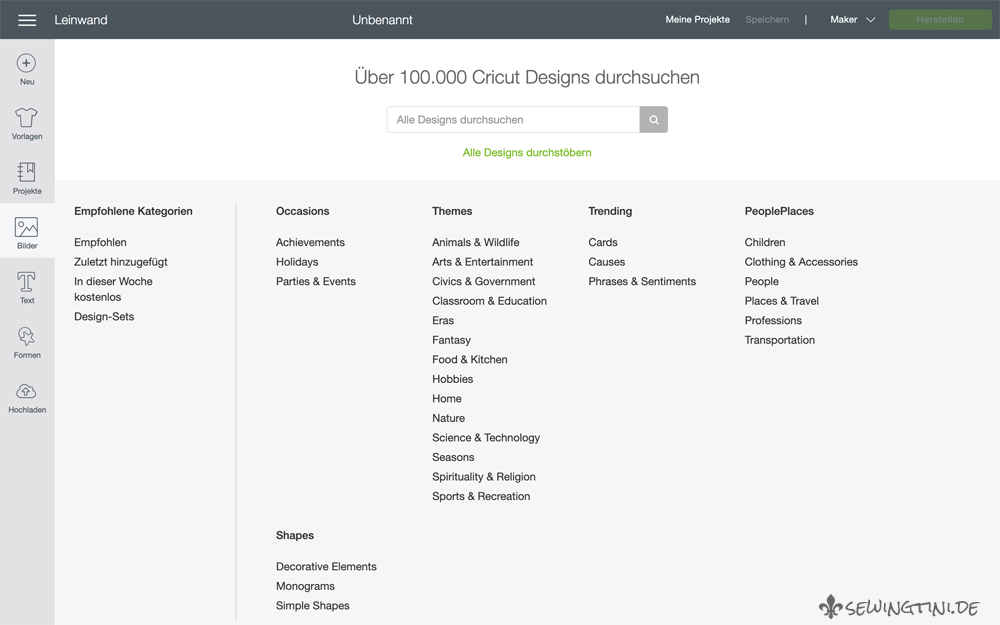Open the Nature theme
Screen dimensions: 1000x625
click(x=448, y=418)
